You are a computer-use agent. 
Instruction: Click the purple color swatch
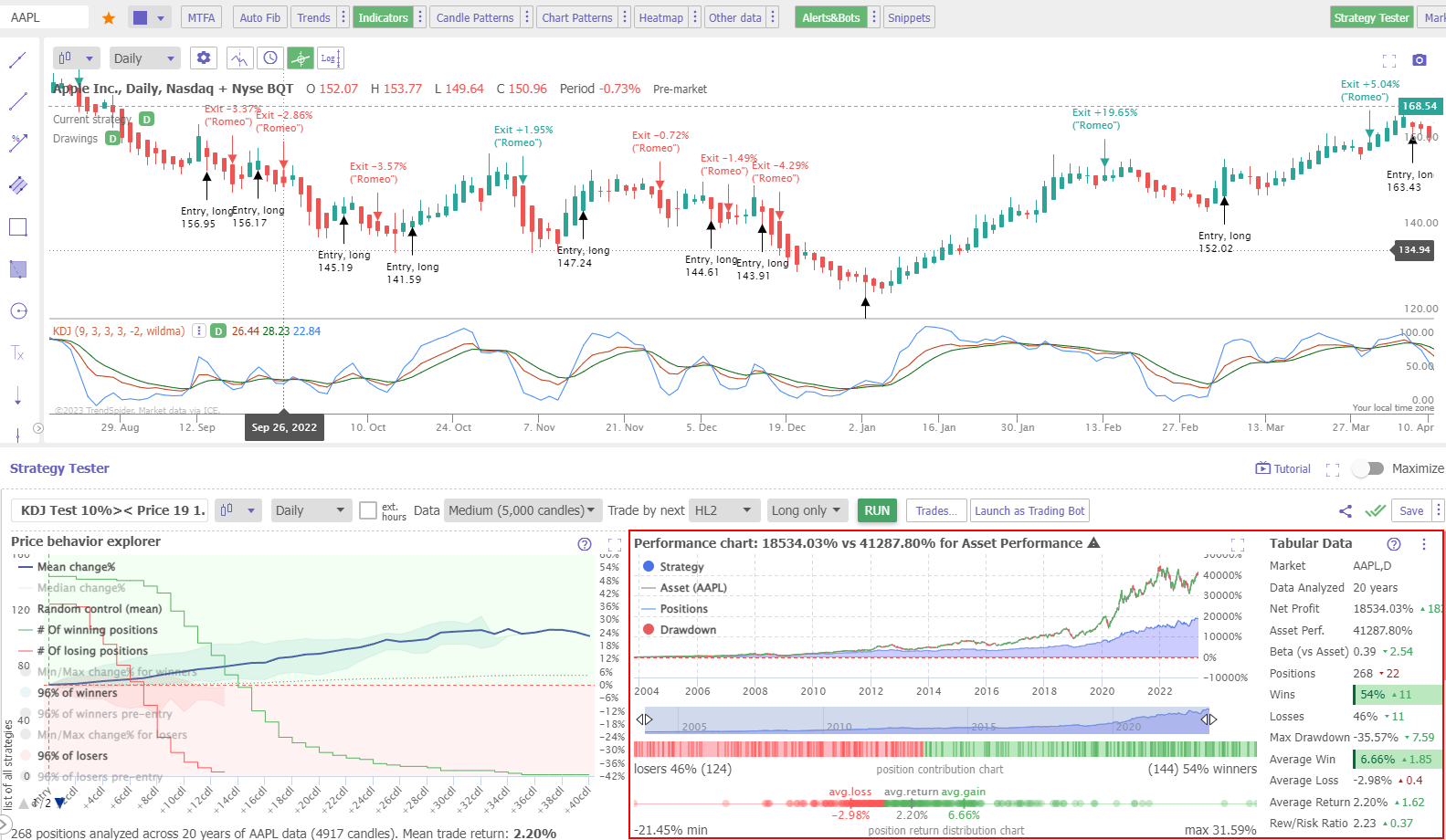(140, 17)
